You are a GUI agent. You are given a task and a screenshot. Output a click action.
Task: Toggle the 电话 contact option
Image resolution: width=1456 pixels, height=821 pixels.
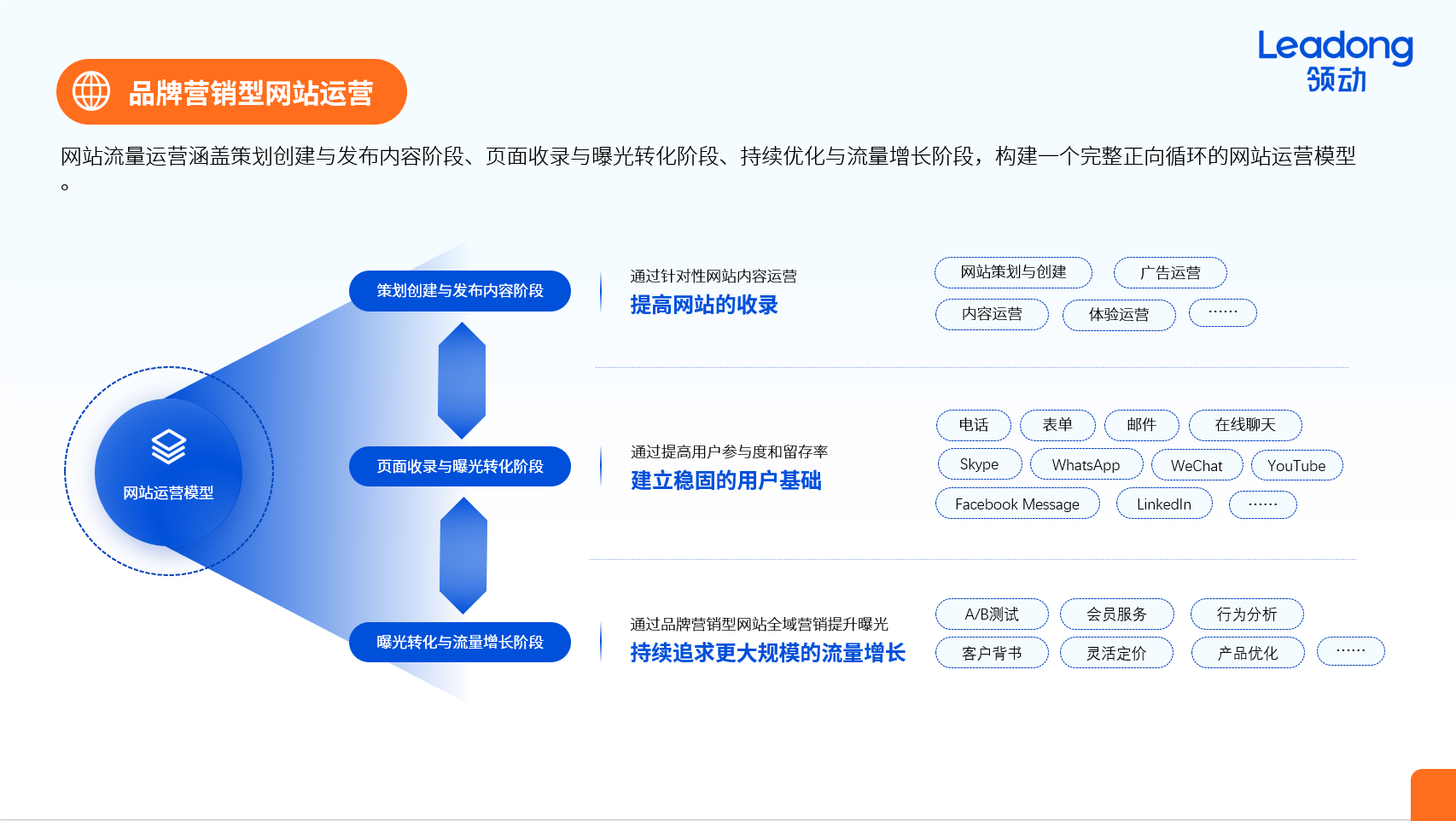pyautogui.click(x=973, y=425)
